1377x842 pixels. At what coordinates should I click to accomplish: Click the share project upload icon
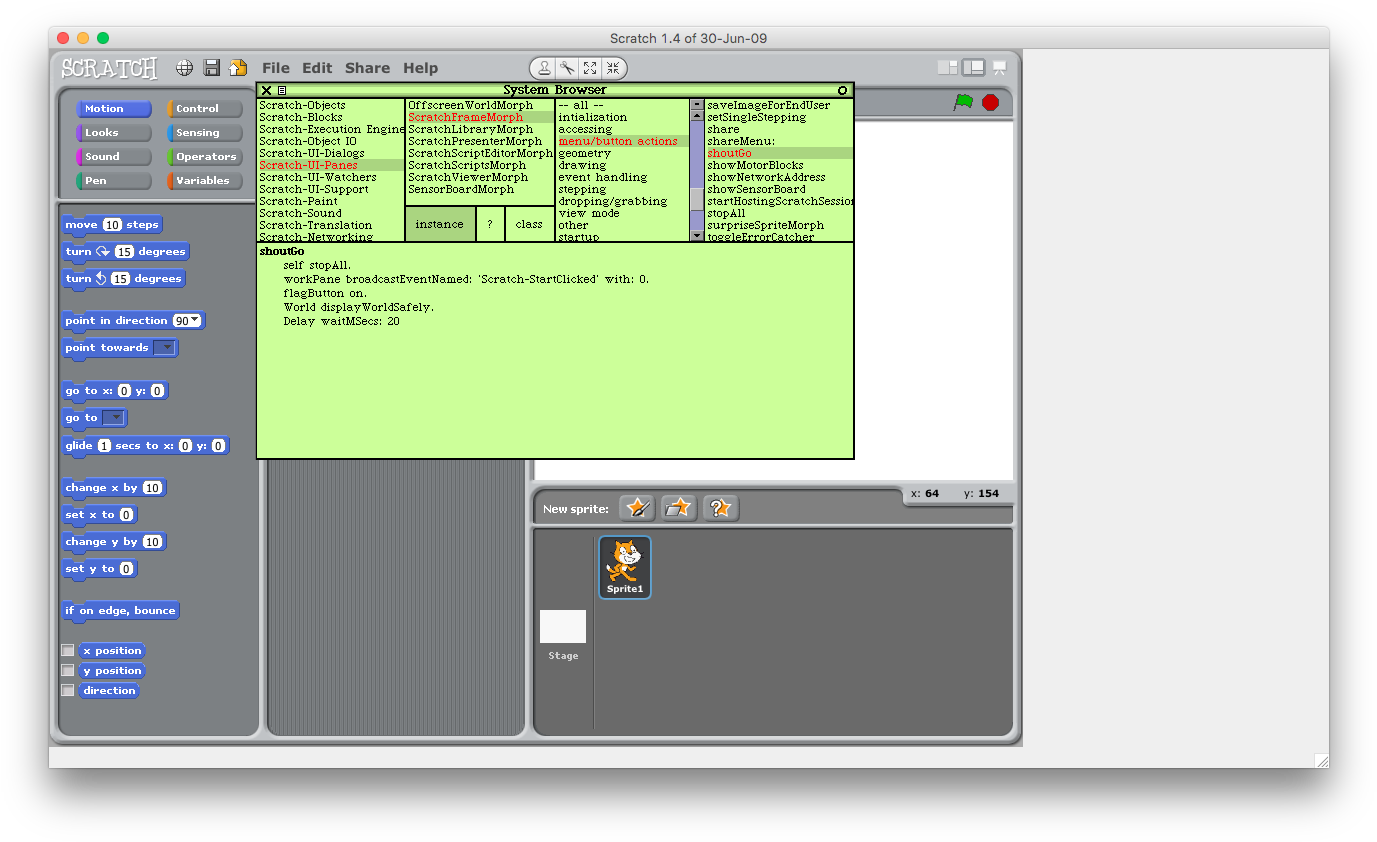point(237,68)
